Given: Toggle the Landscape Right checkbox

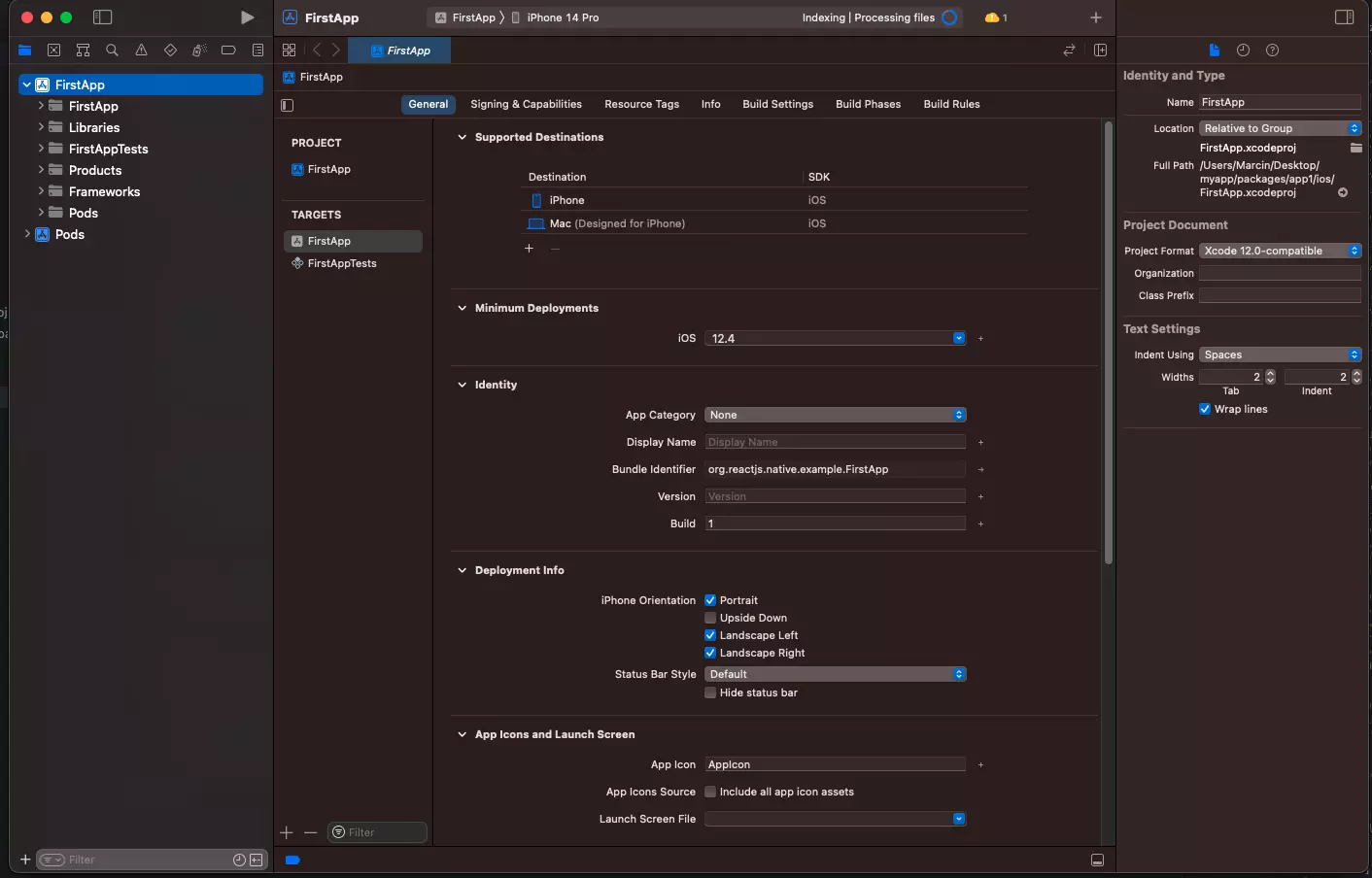Looking at the screenshot, I should click(710, 653).
